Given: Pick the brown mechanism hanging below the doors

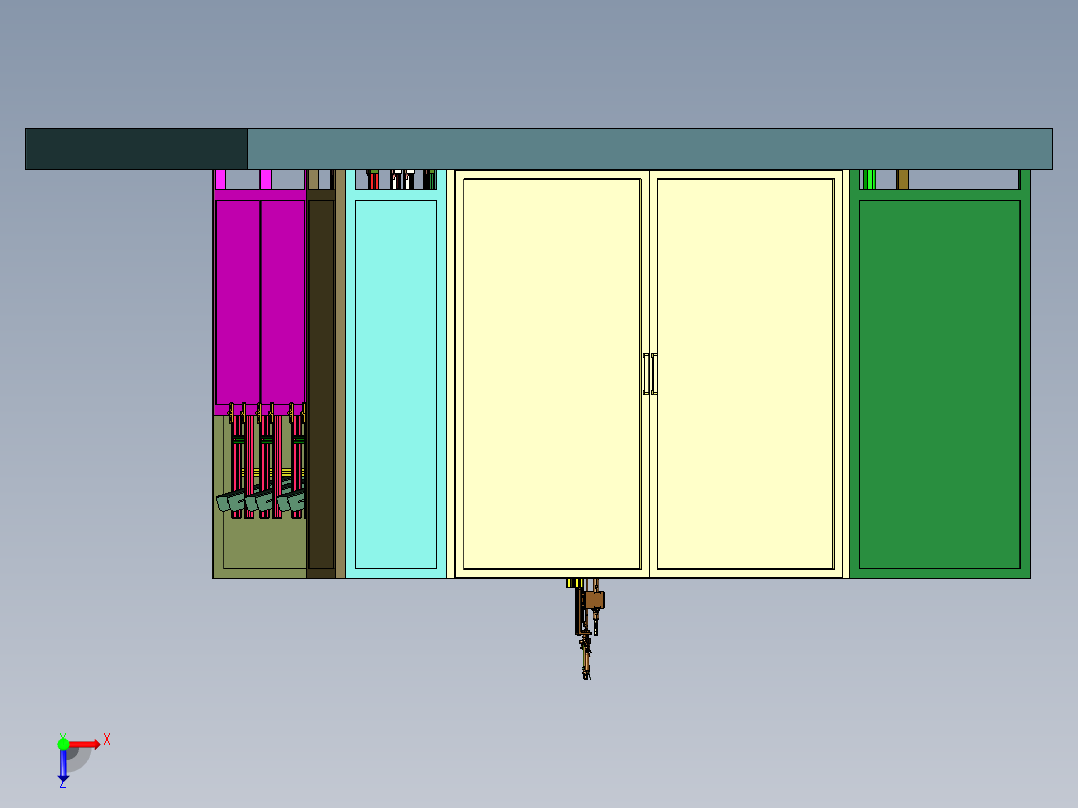Looking at the screenshot, I should [x=586, y=628].
